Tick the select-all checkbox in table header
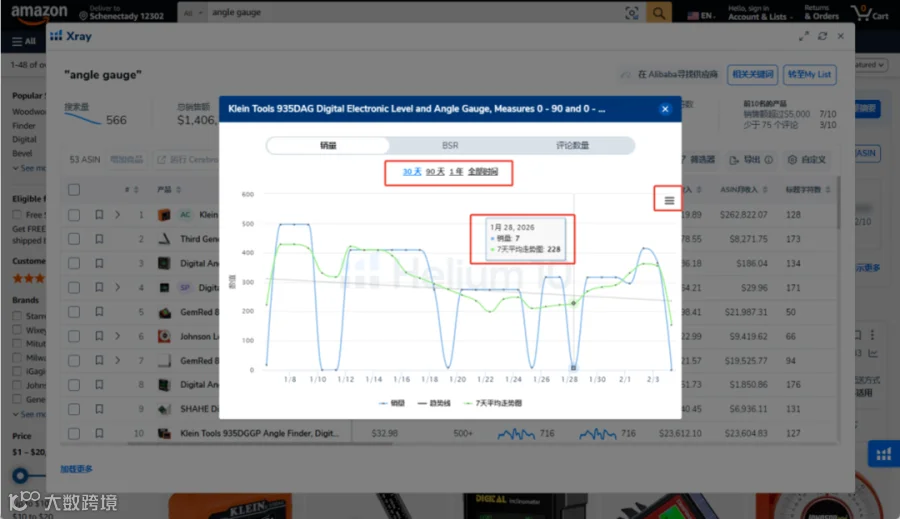The width and height of the screenshot is (900, 519). tap(74, 189)
